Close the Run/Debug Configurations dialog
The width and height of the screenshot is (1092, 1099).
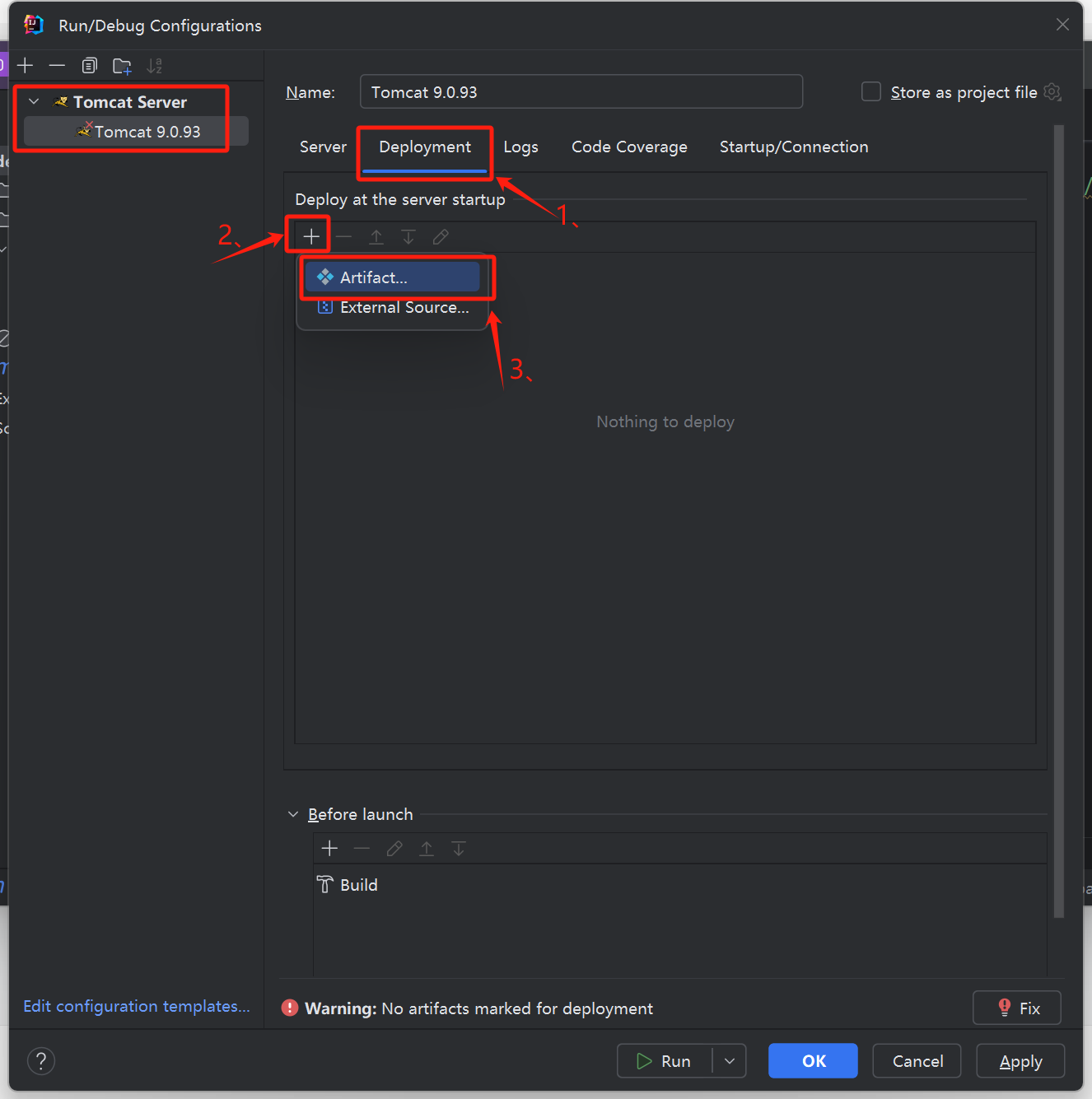tap(1062, 25)
